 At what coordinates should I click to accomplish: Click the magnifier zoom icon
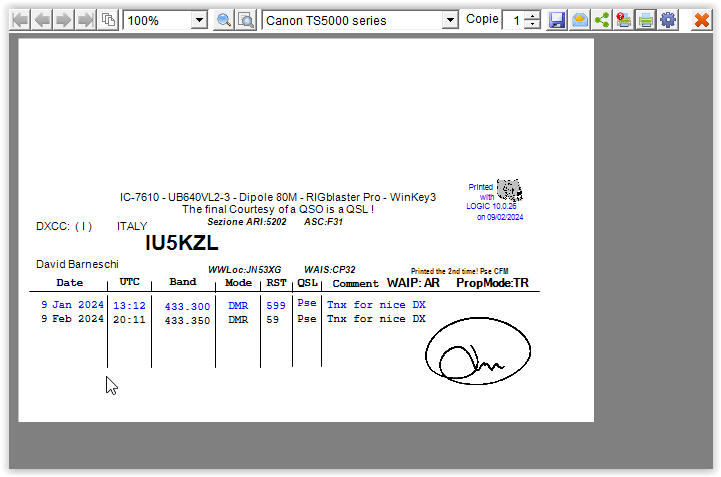click(x=224, y=20)
